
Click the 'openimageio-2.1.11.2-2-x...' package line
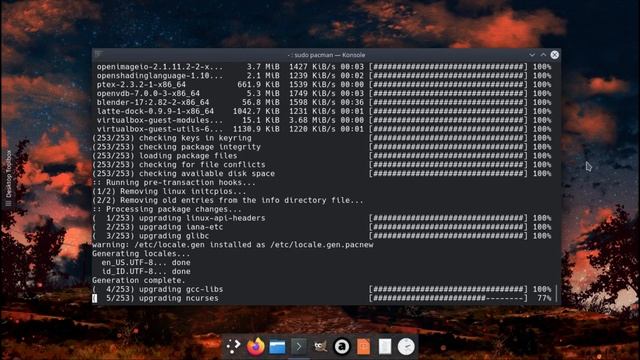(x=324, y=67)
